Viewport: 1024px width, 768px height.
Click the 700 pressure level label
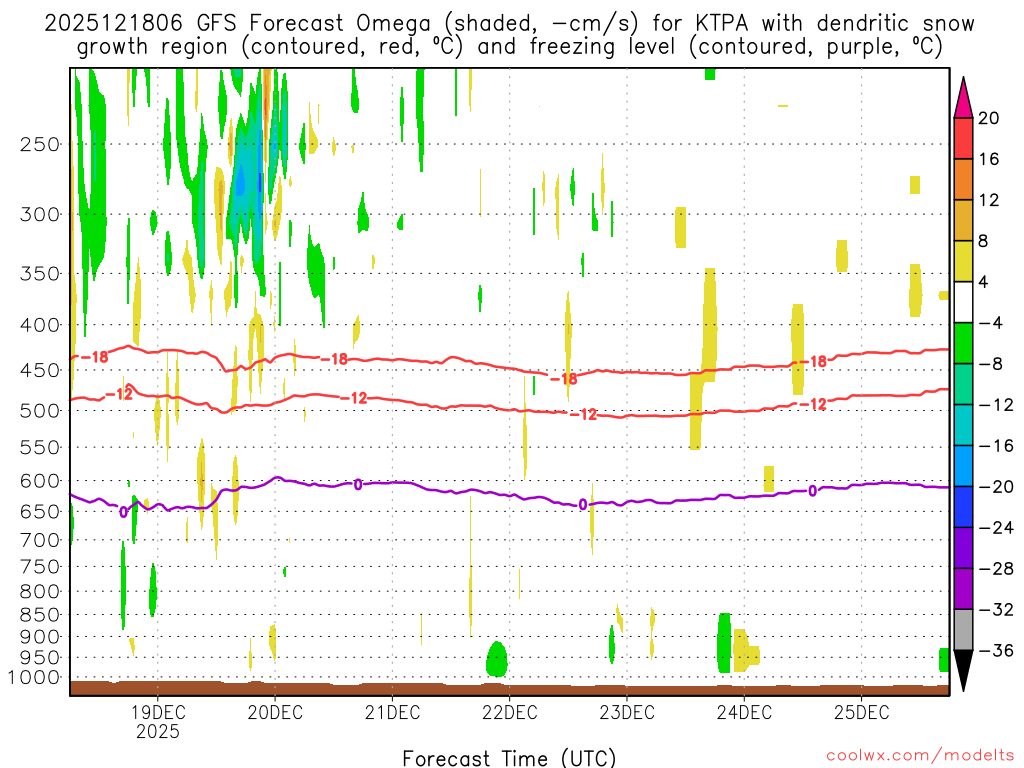click(x=40, y=540)
